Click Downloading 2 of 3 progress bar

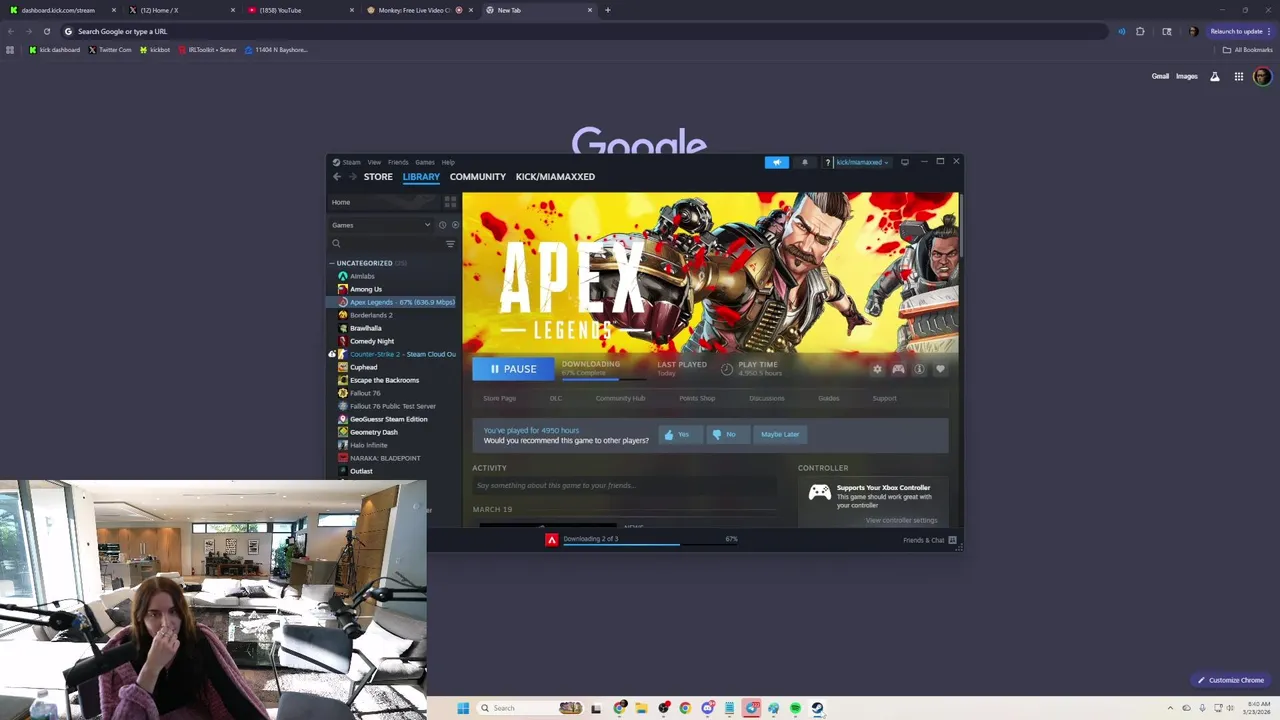650,544
